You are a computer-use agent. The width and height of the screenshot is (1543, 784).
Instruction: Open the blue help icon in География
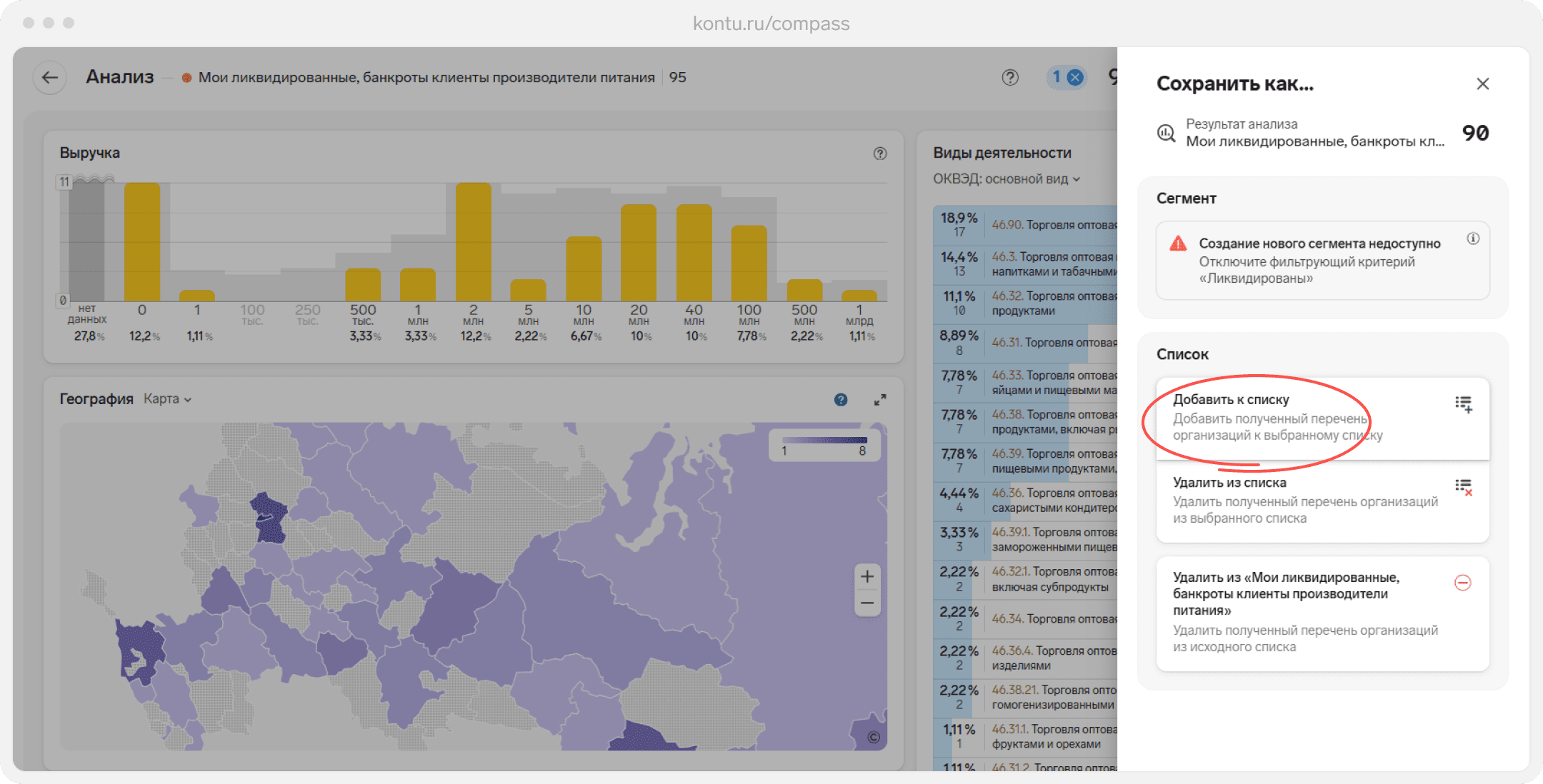841,400
